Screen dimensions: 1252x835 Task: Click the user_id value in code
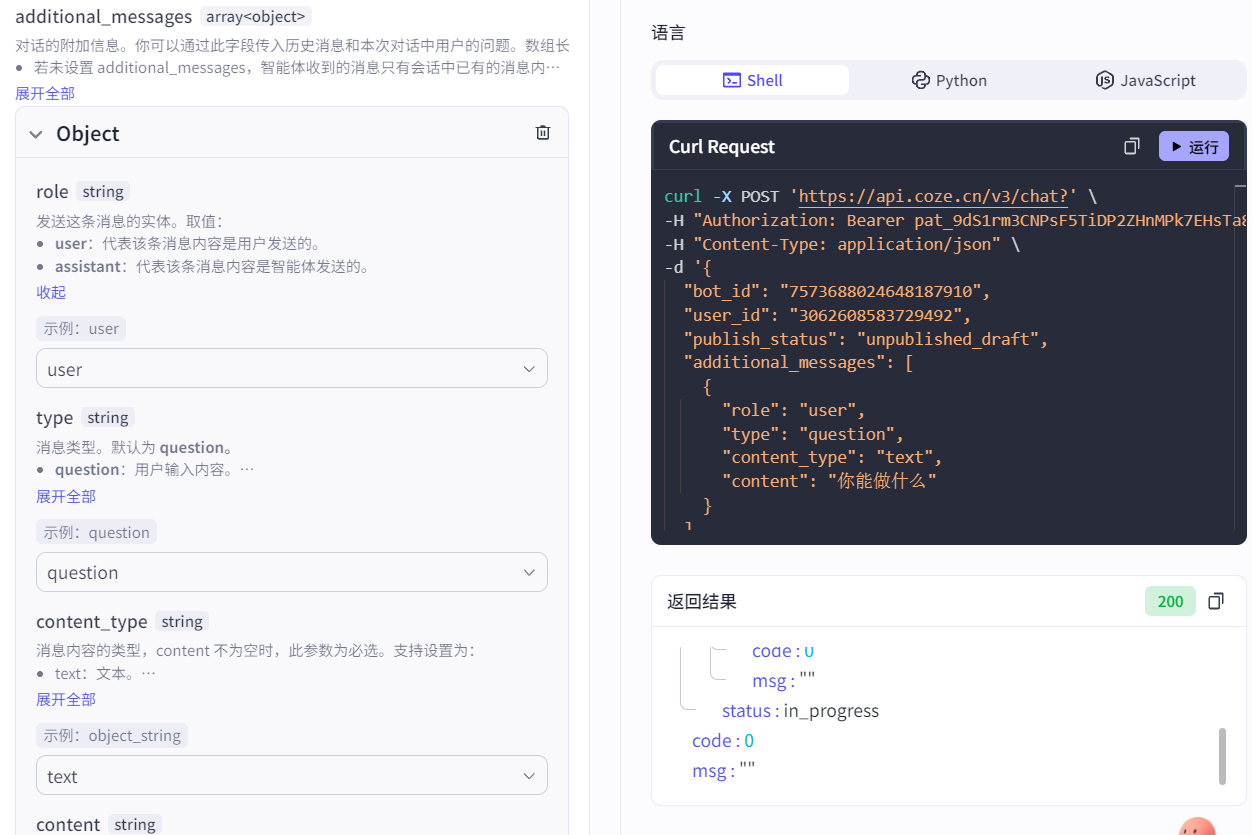point(875,315)
